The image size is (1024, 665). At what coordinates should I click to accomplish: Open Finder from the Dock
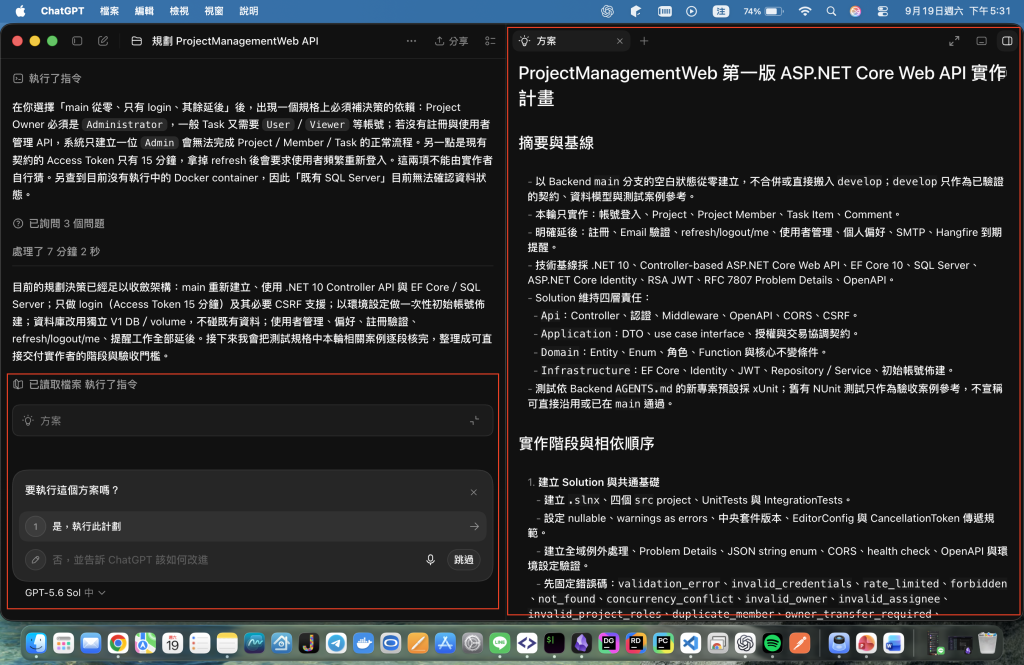[36, 643]
